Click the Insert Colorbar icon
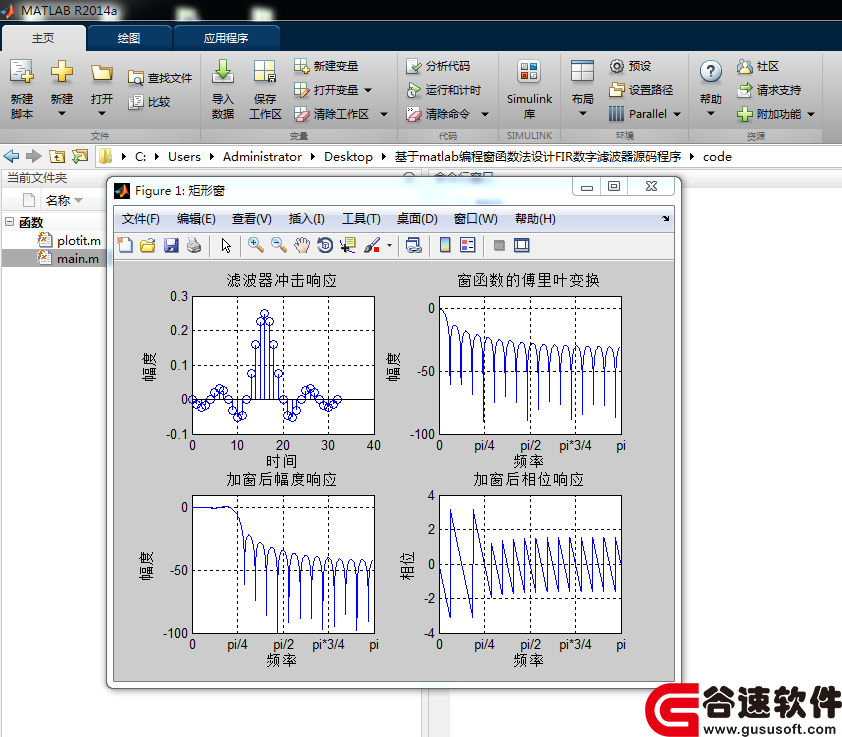 pos(445,245)
